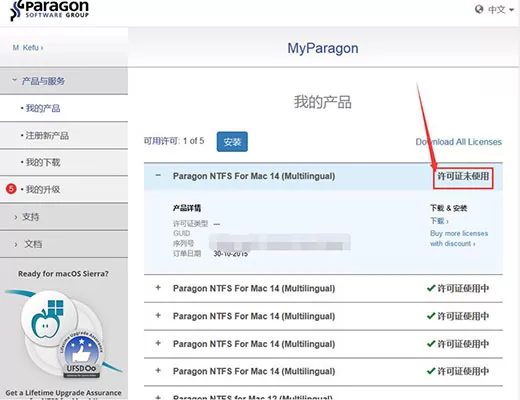This screenshot has height=400, width=520.
Task: Click the MyParagon page heading
Action: [323, 48]
